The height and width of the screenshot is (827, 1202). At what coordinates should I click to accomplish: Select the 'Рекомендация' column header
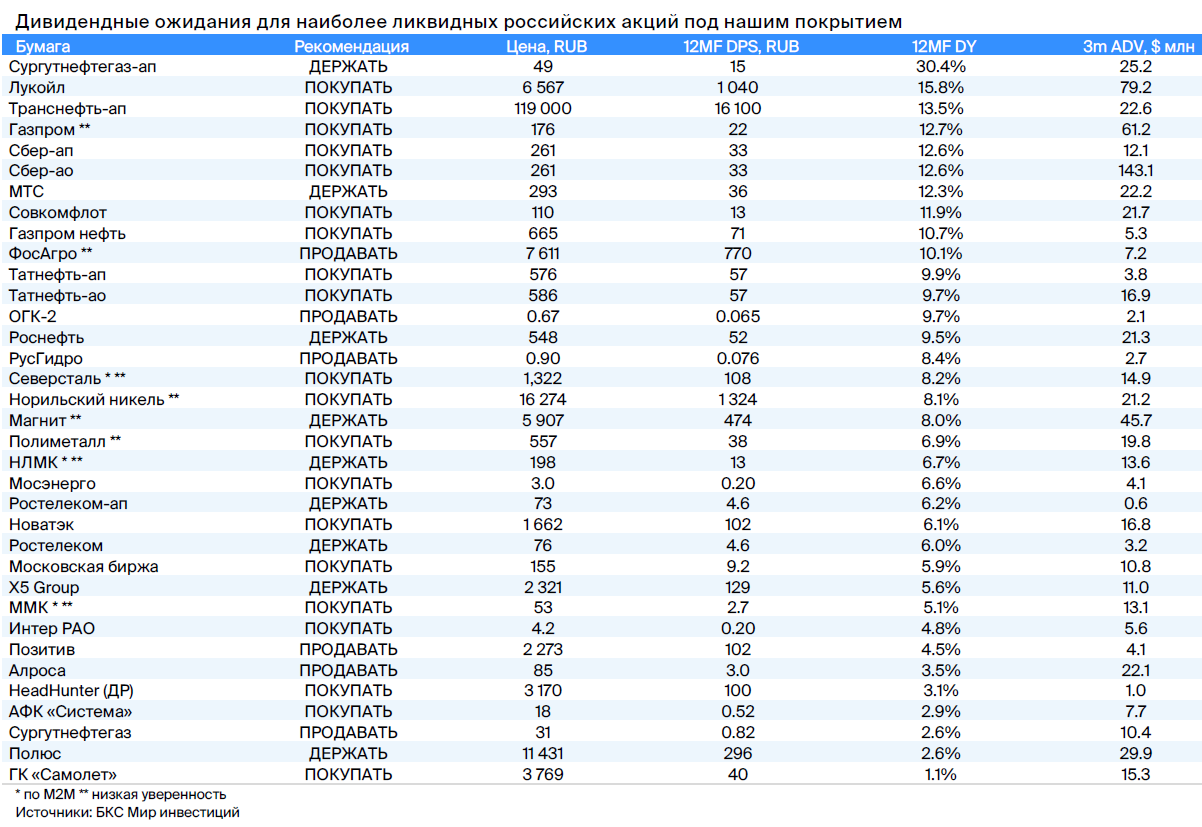coord(352,47)
